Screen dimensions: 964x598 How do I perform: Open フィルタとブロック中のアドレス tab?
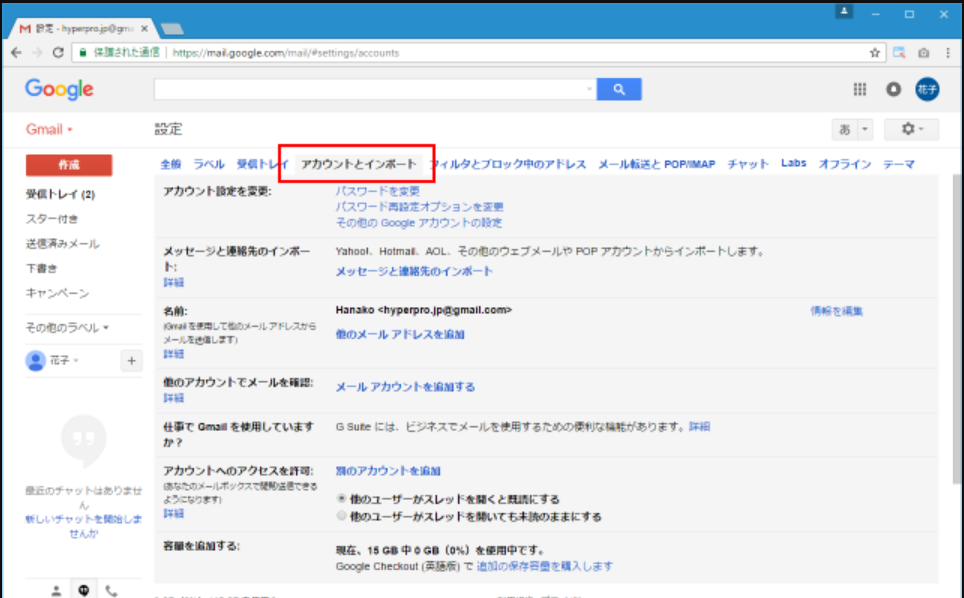[x=507, y=164]
